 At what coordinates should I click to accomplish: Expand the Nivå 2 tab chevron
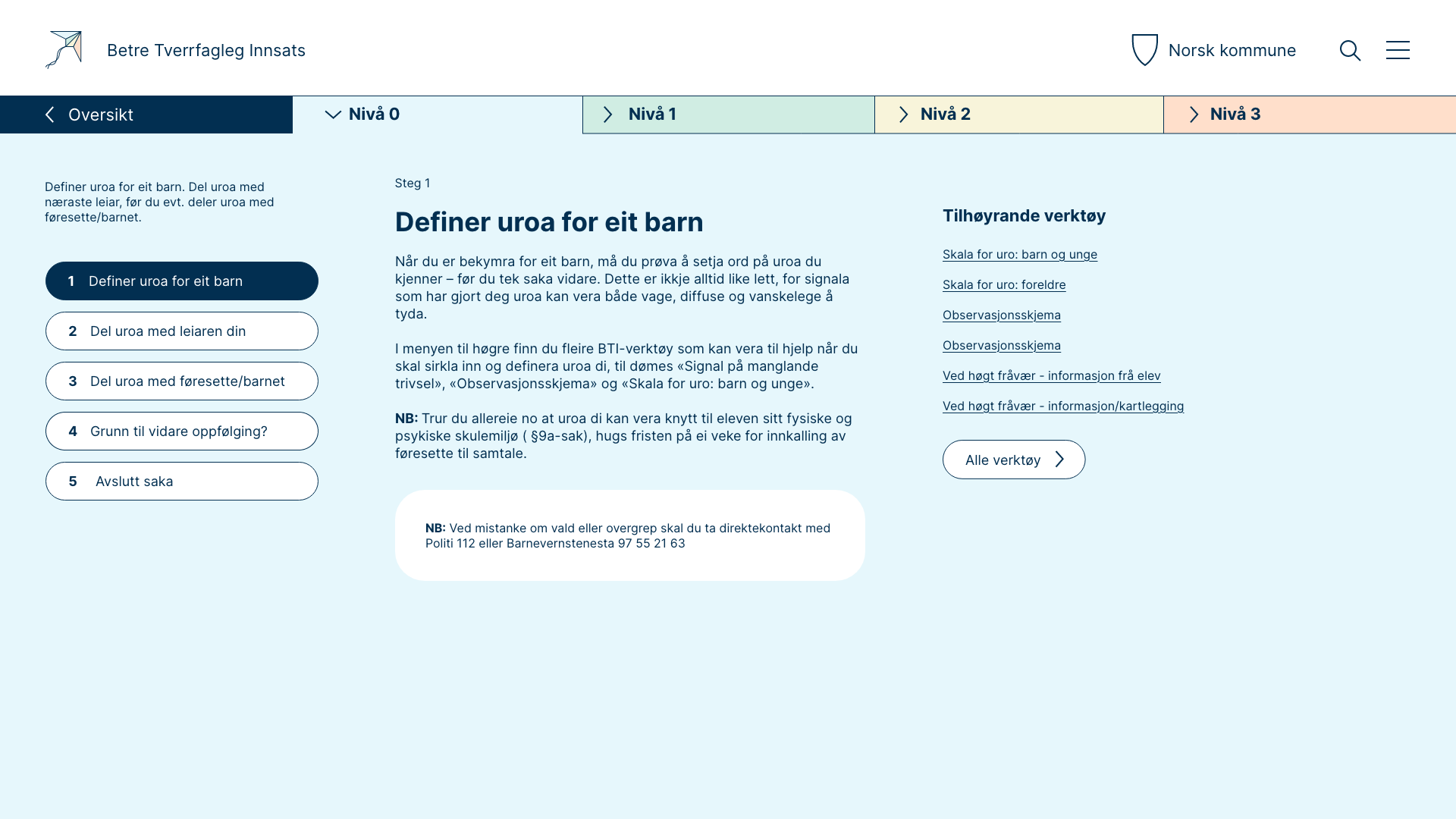pos(903,115)
